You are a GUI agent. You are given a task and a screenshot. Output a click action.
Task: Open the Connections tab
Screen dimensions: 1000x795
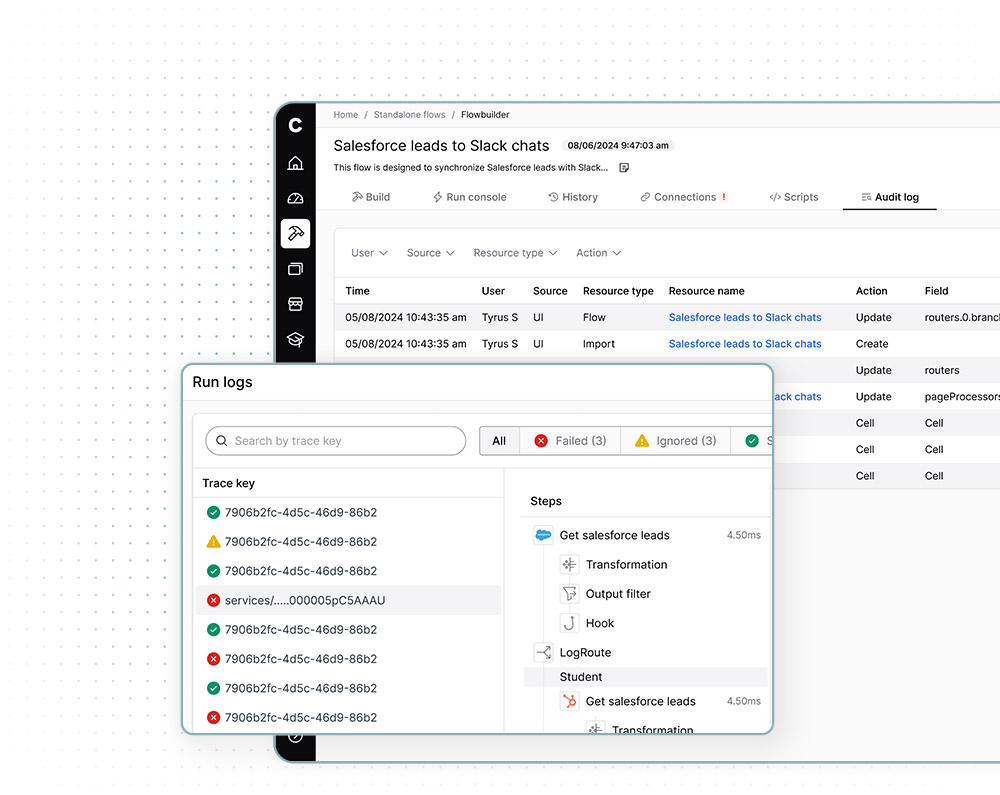[683, 197]
